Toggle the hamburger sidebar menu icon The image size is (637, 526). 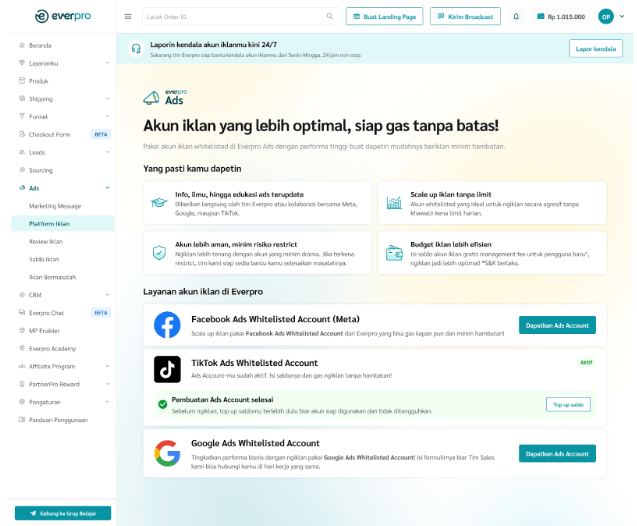(128, 17)
